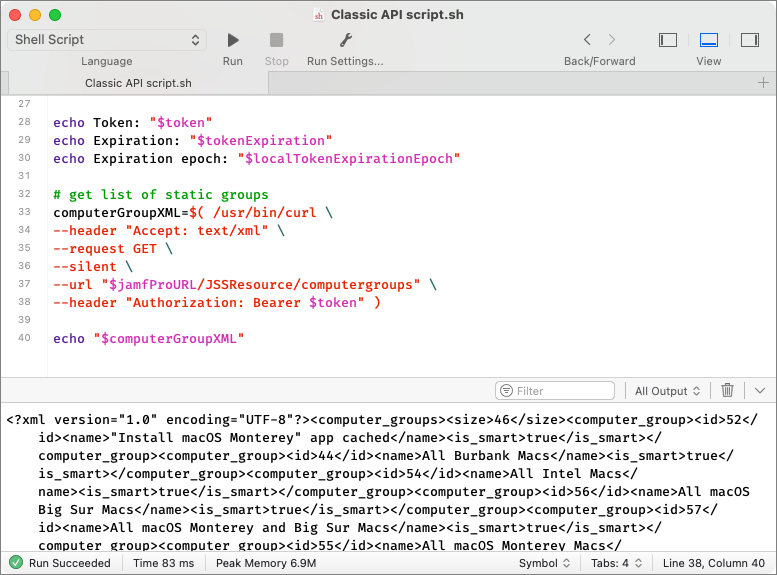The image size is (777, 575).
Task: Click the line 'echo Token: "$token"'
Action: (x=132, y=122)
